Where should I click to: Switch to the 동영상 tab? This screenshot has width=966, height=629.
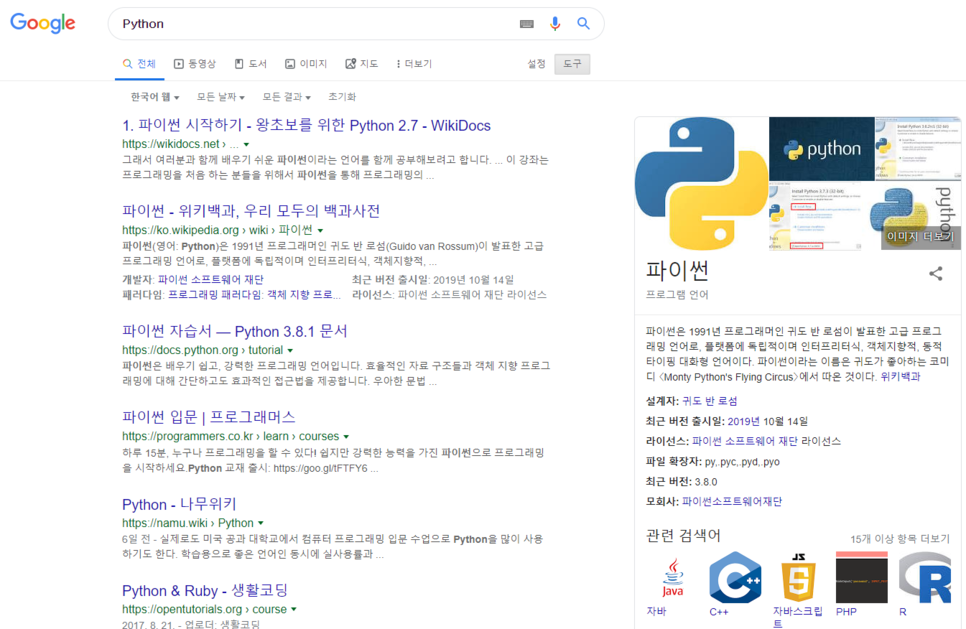[195, 64]
